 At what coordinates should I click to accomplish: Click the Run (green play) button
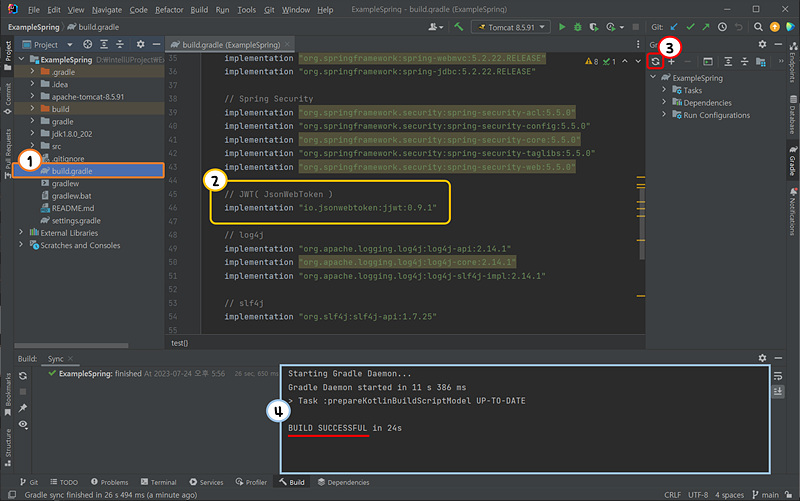562,27
